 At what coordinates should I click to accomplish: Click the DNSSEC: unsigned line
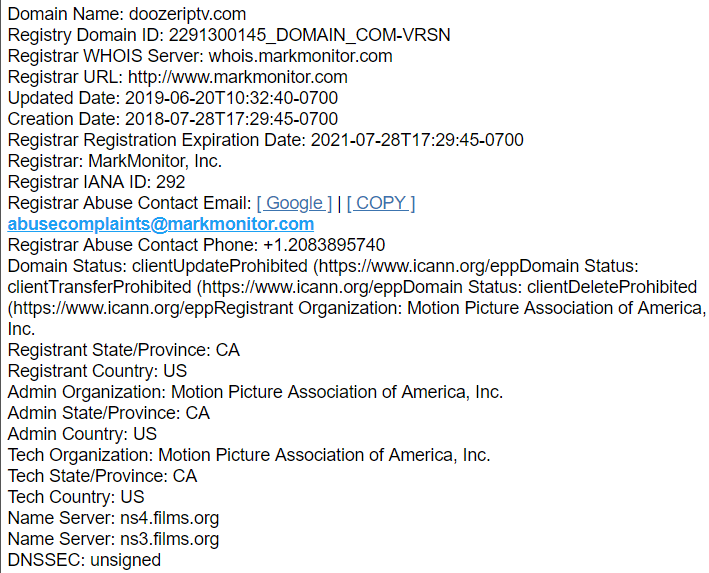pos(84,560)
